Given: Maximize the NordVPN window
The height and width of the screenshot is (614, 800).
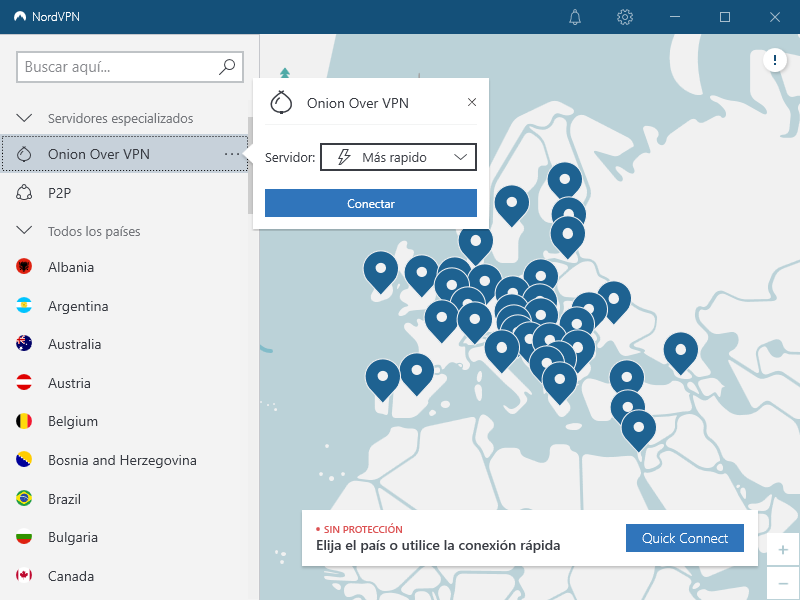Looking at the screenshot, I should point(724,17).
